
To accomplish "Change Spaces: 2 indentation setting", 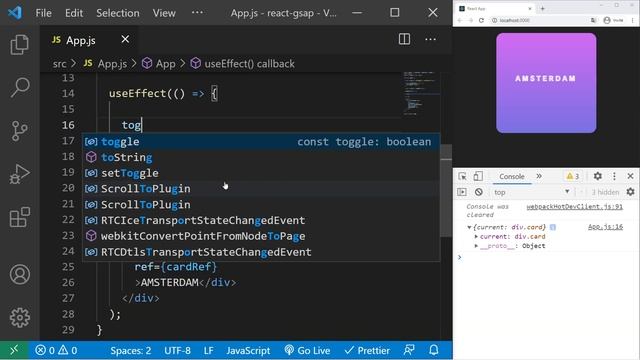I will click(x=131, y=350).
